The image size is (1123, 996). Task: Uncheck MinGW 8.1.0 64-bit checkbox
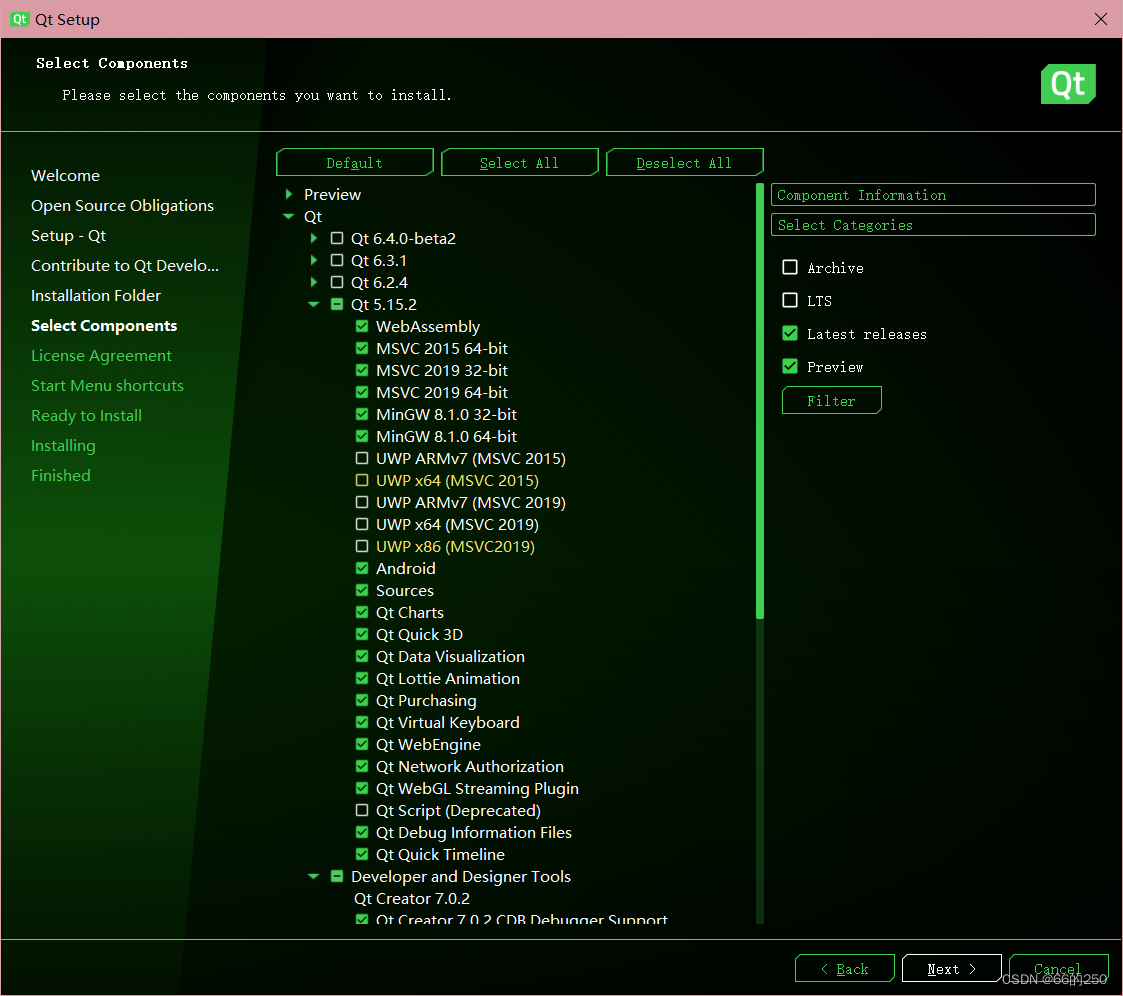[x=362, y=436]
